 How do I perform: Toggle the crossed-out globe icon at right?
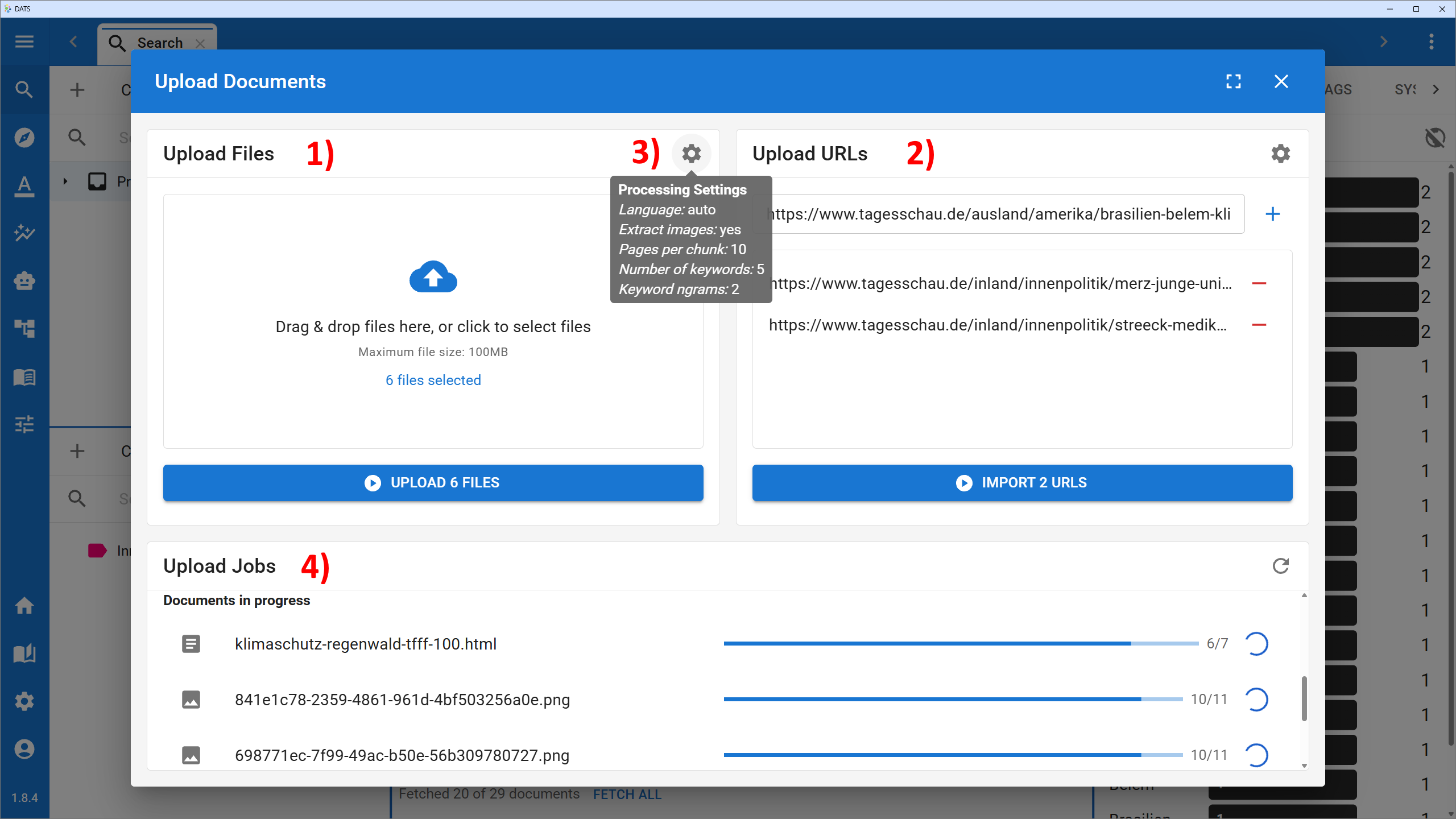(x=1435, y=138)
